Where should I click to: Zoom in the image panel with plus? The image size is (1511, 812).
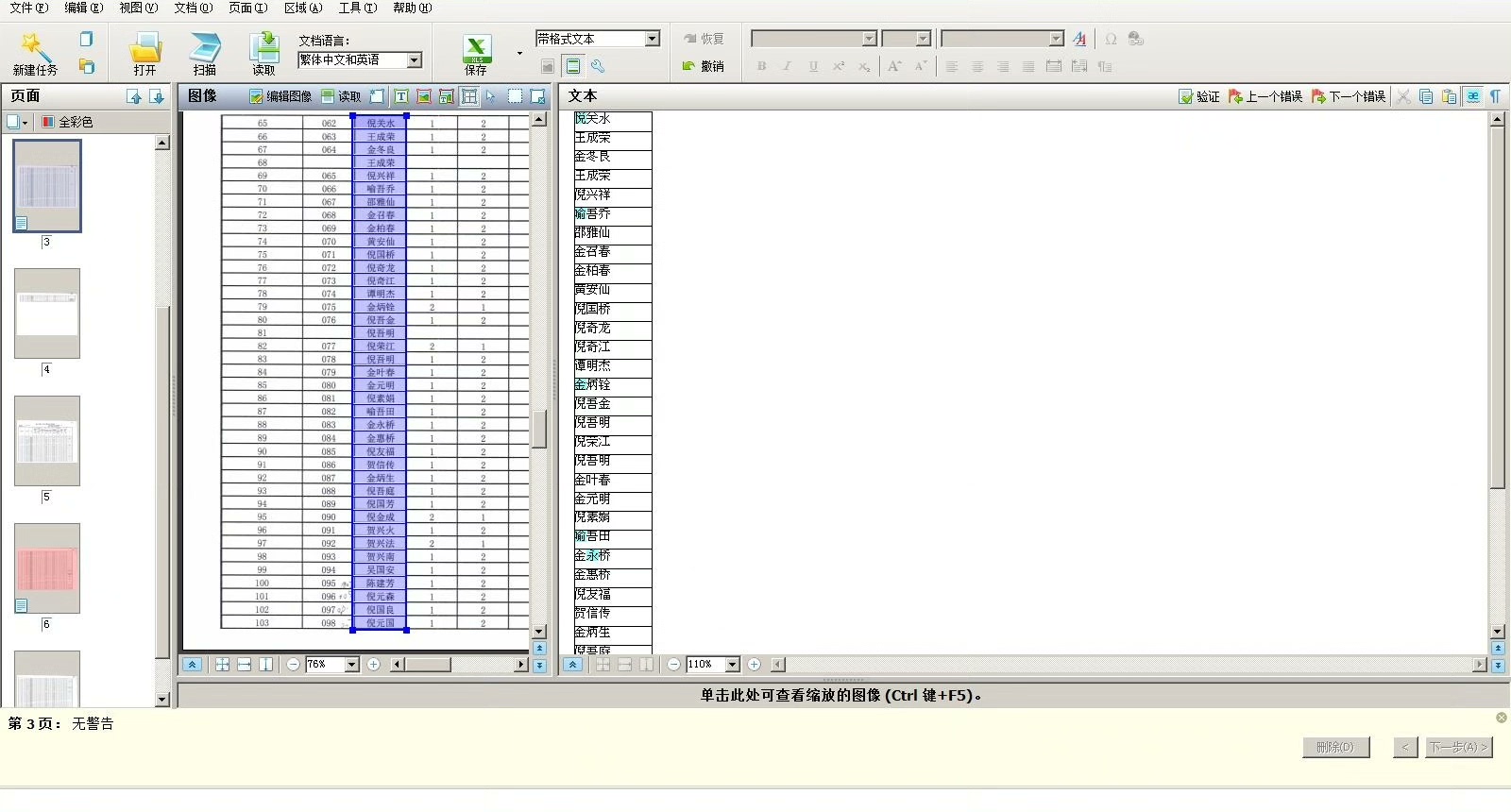(374, 665)
